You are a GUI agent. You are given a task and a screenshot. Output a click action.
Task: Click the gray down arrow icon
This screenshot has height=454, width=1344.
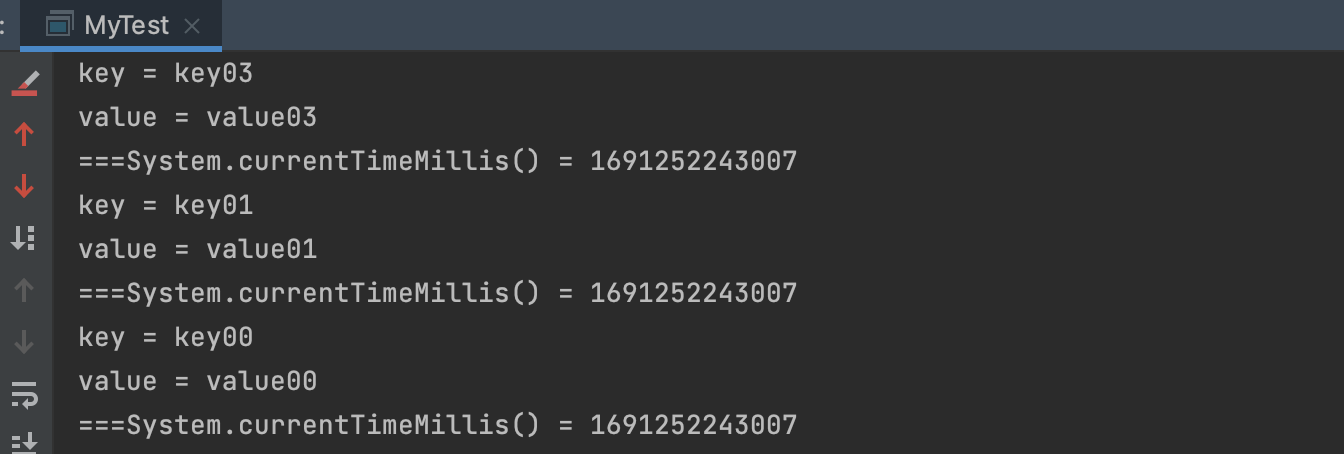click(x=25, y=342)
